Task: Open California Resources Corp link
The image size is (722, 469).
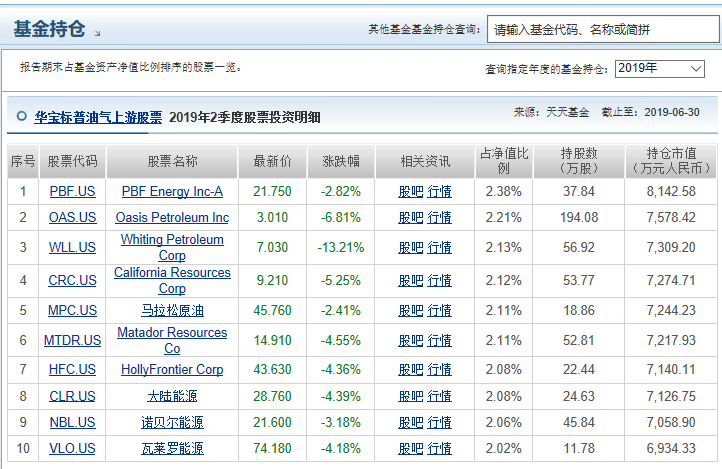Action: pos(172,280)
